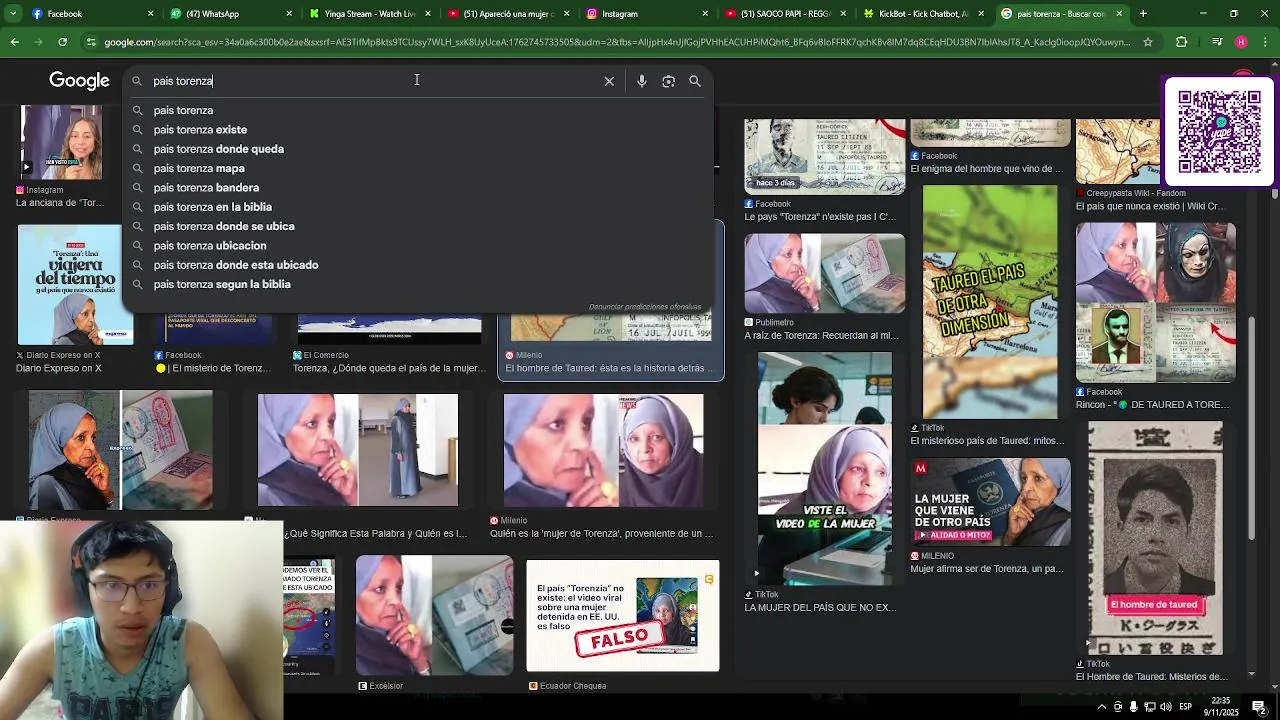Open the taskbar volume speaker icon
Viewport: 1280px width, 720px height.
1166,707
